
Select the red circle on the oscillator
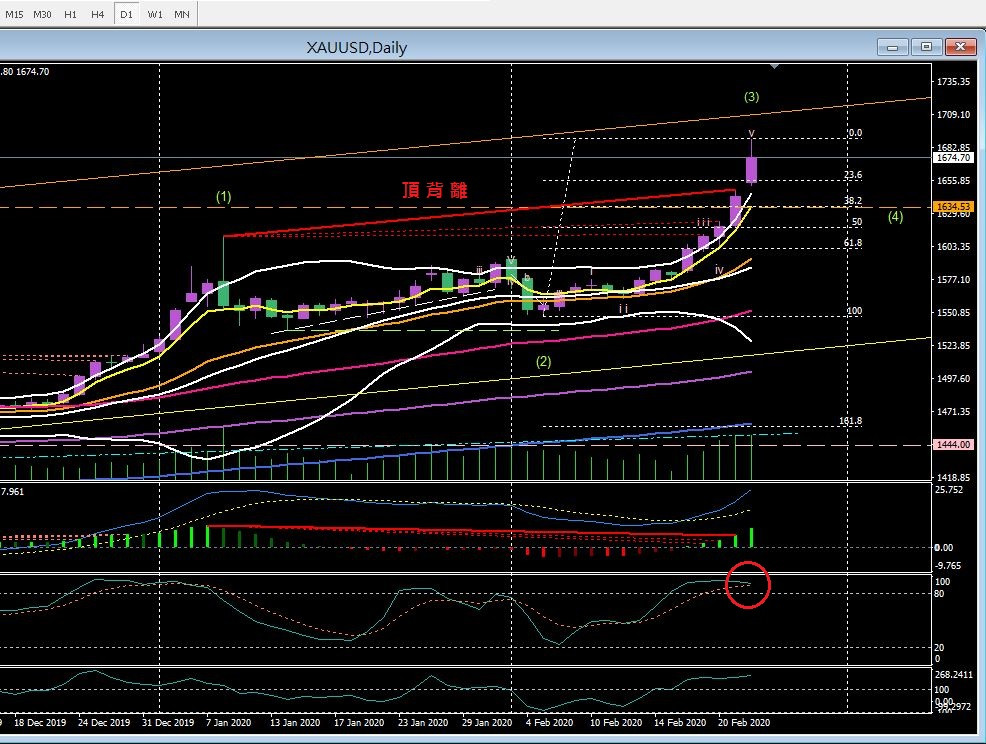click(x=748, y=586)
